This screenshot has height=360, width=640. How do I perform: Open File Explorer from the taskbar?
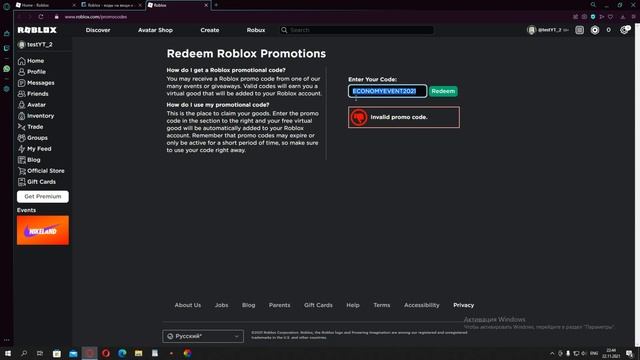tap(138, 353)
